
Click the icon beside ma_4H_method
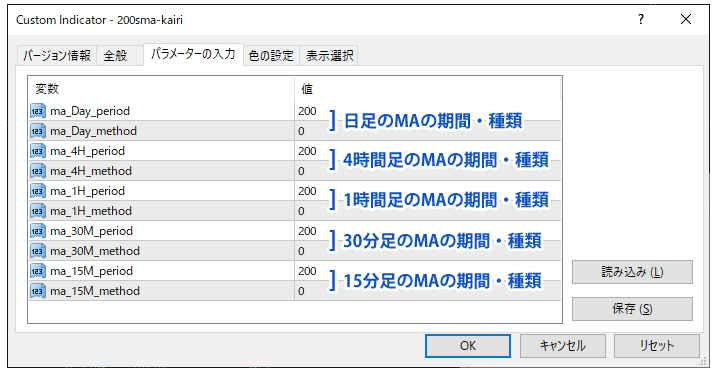38,171
